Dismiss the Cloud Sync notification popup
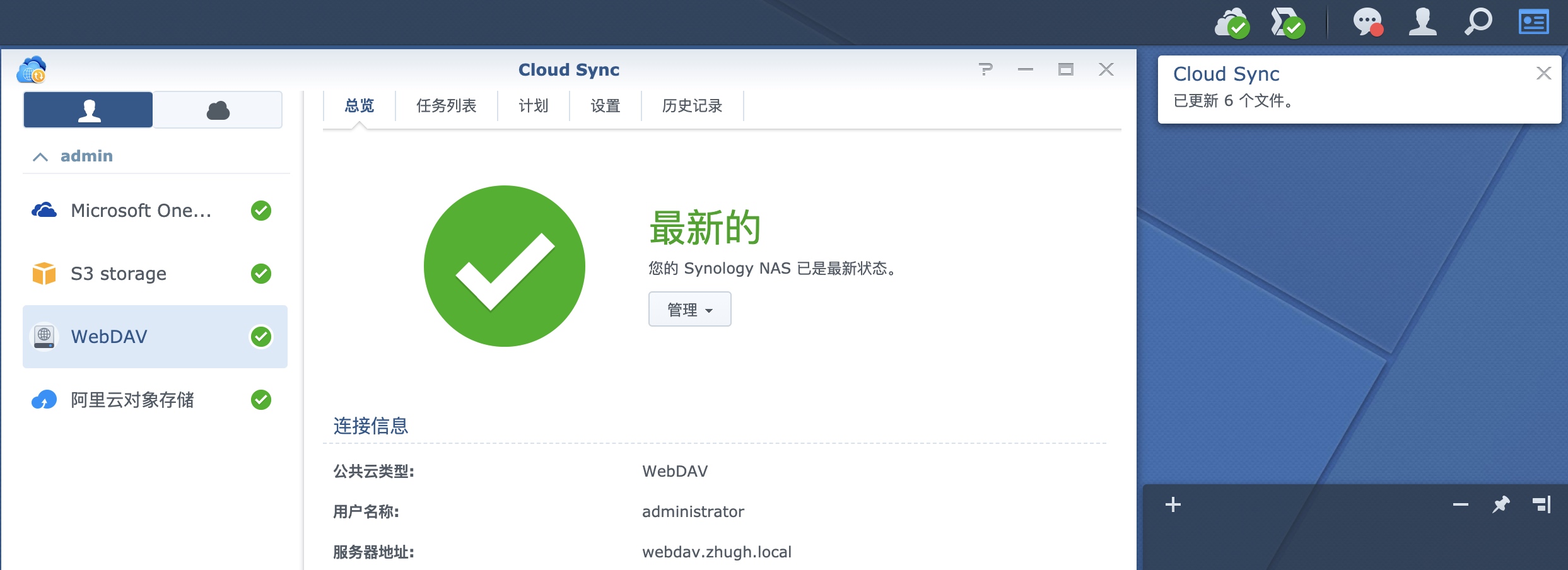Viewport: 1568px width, 570px height. pyautogui.click(x=1544, y=73)
